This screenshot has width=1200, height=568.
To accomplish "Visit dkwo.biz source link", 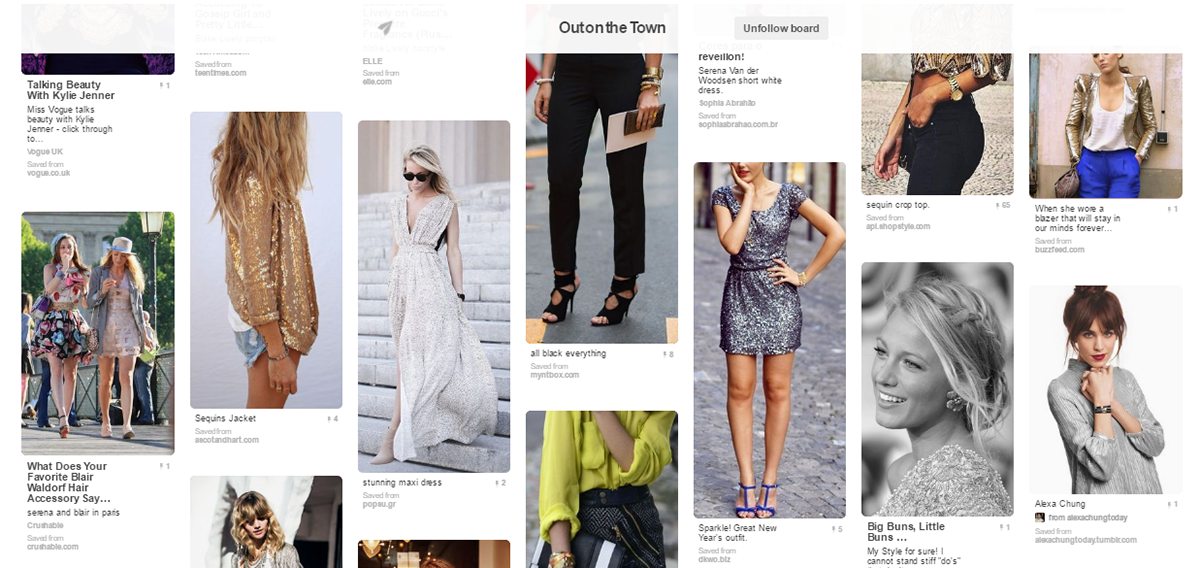I will (716, 560).
